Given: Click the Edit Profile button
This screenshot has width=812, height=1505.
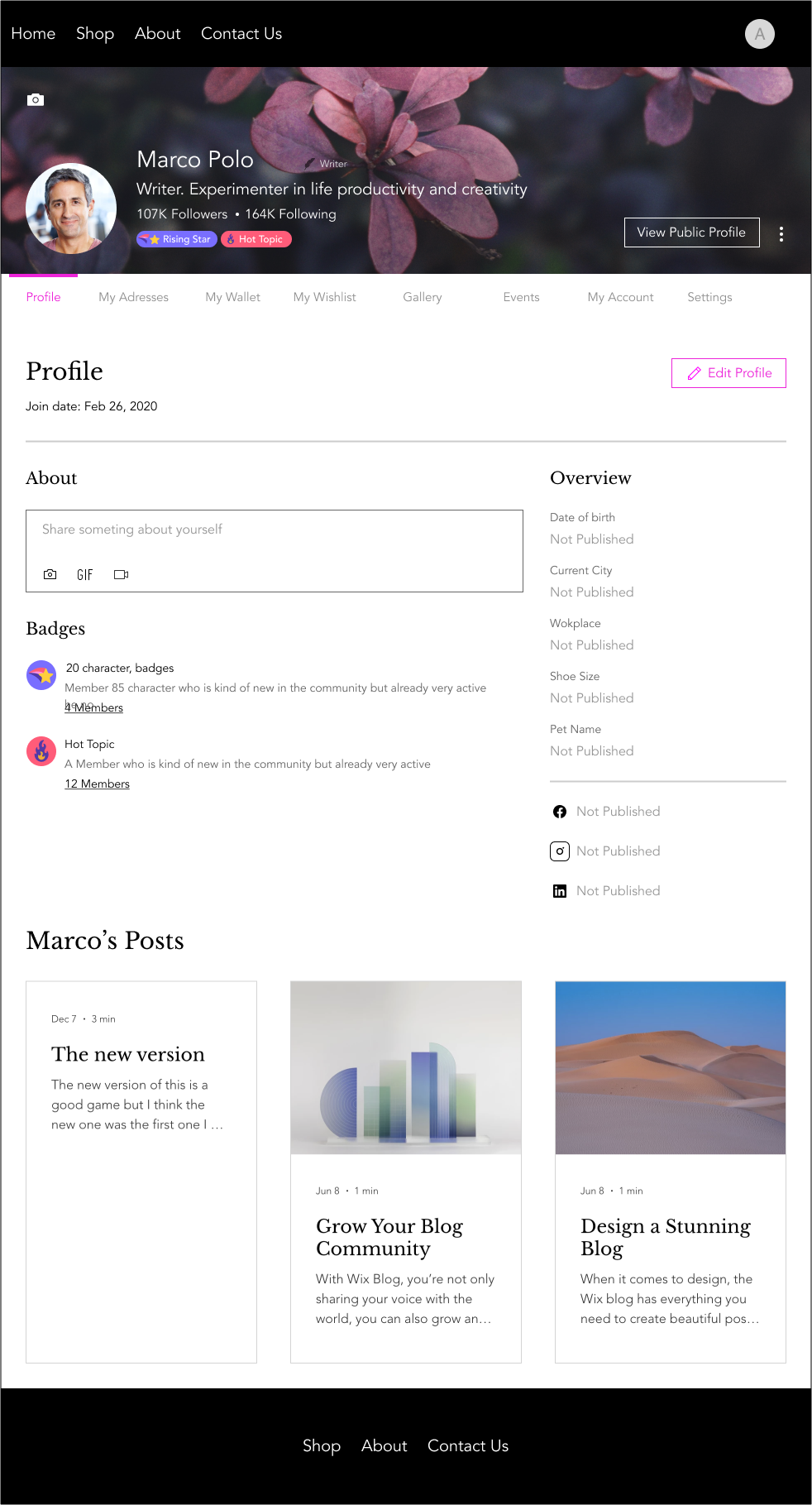Looking at the screenshot, I should point(728,373).
